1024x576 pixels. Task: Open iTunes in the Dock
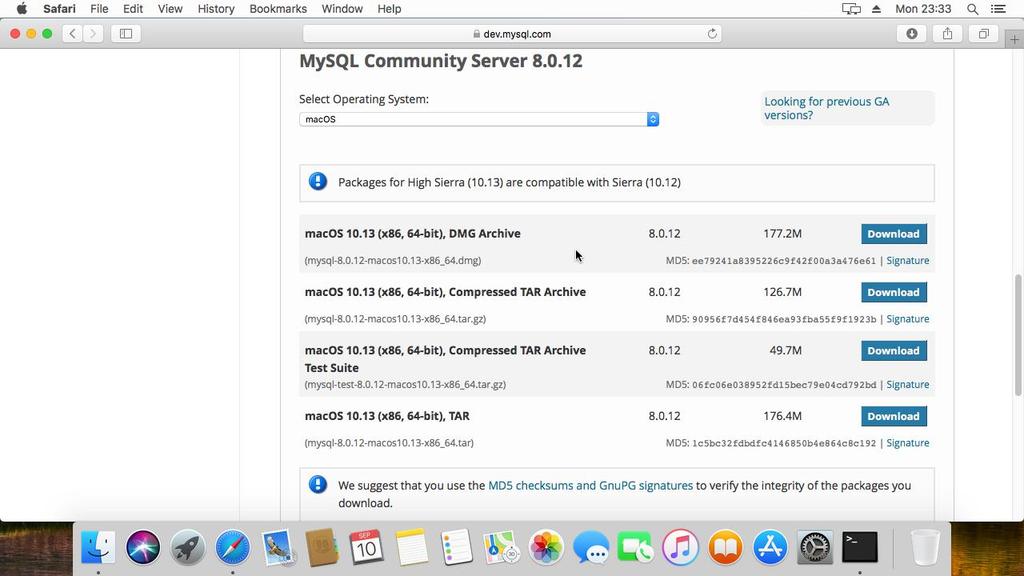680,547
